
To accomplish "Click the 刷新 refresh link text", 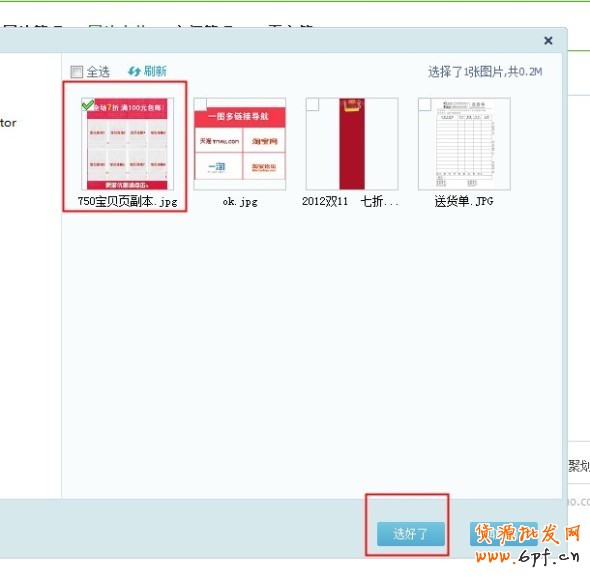I will click(x=155, y=71).
